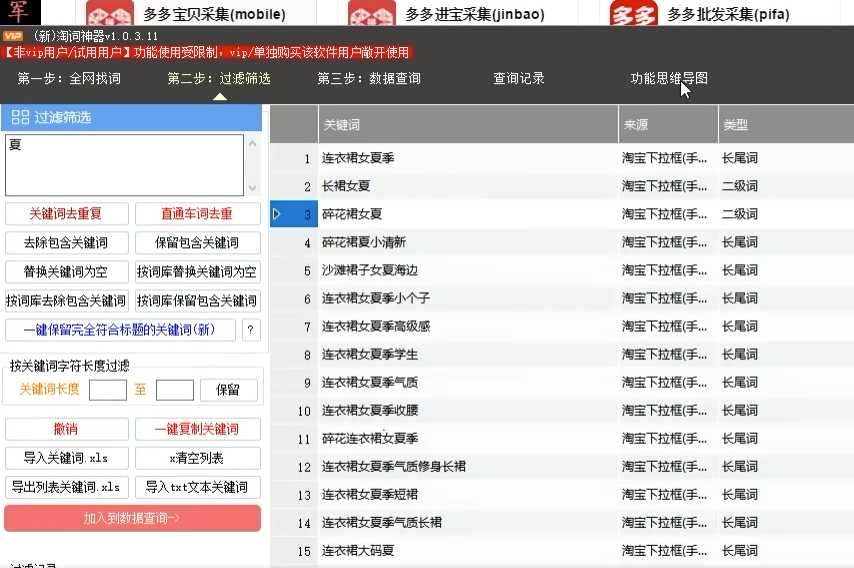
Task: Click the 去除包含关键词 button
Action: [66, 242]
